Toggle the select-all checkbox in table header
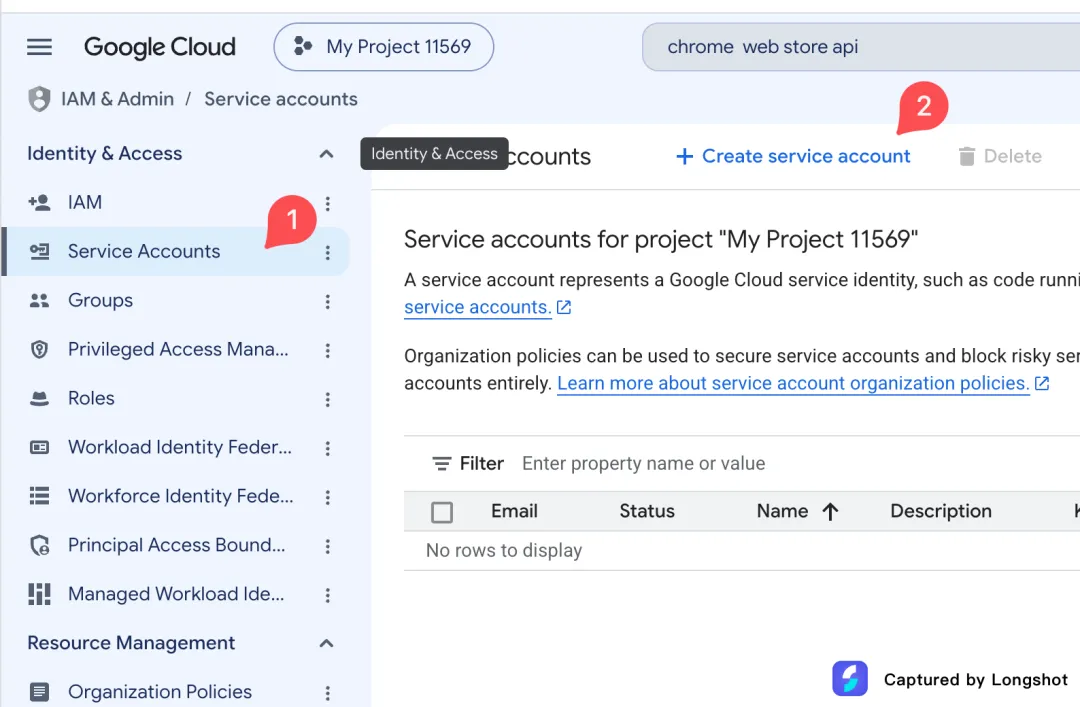This screenshot has width=1080, height=707. [x=442, y=512]
